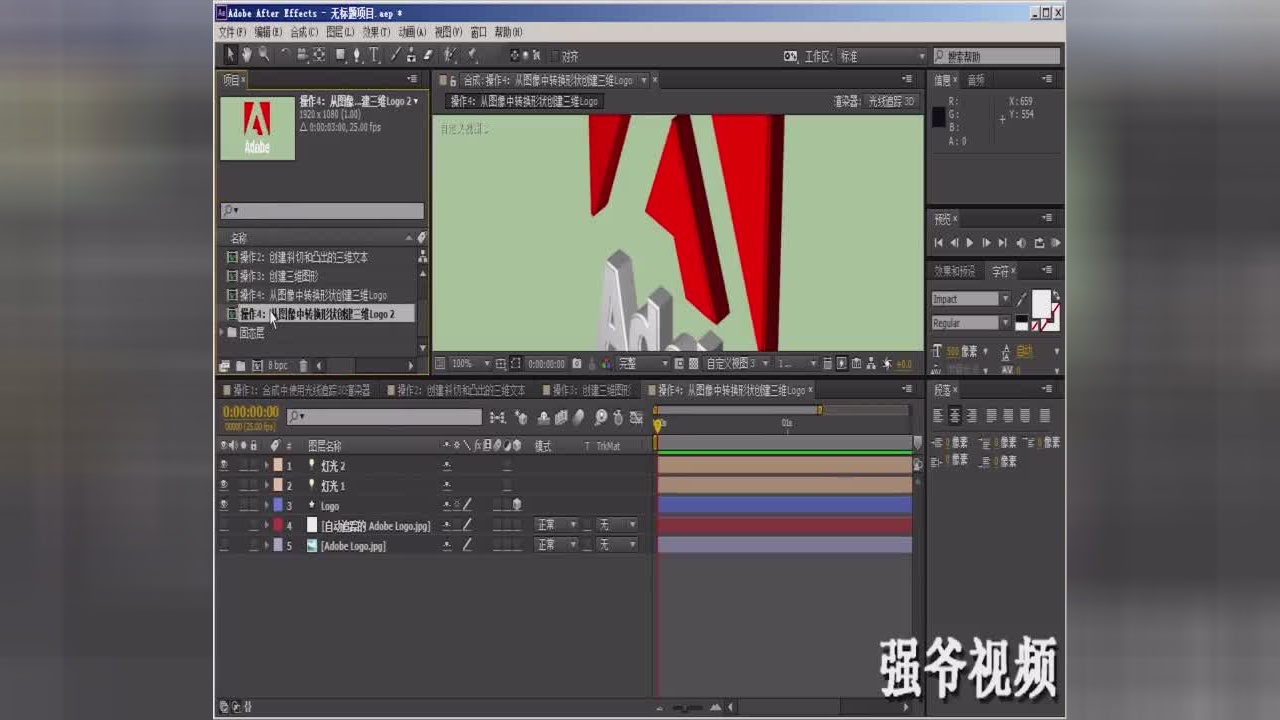Click the fill color swatch in Character panel
The height and width of the screenshot is (720, 1280).
coord(1042,303)
